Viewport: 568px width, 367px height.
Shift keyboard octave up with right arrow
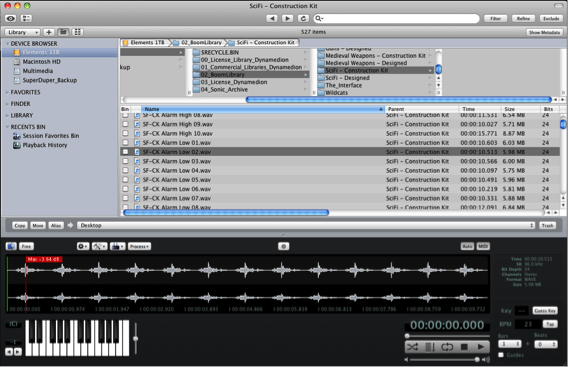tap(17, 351)
